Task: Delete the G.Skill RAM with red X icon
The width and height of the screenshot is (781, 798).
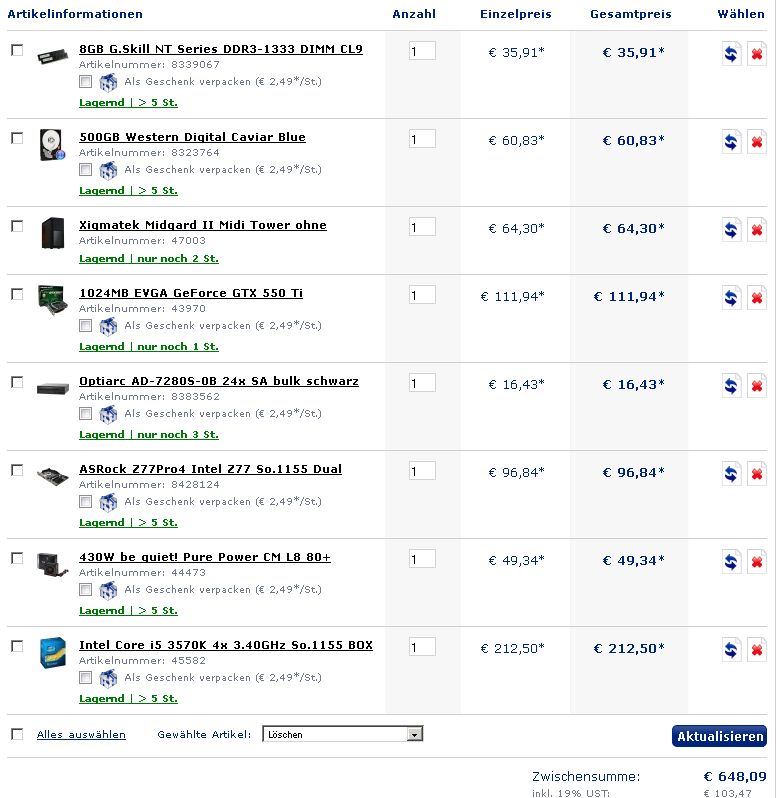Action: (757, 53)
